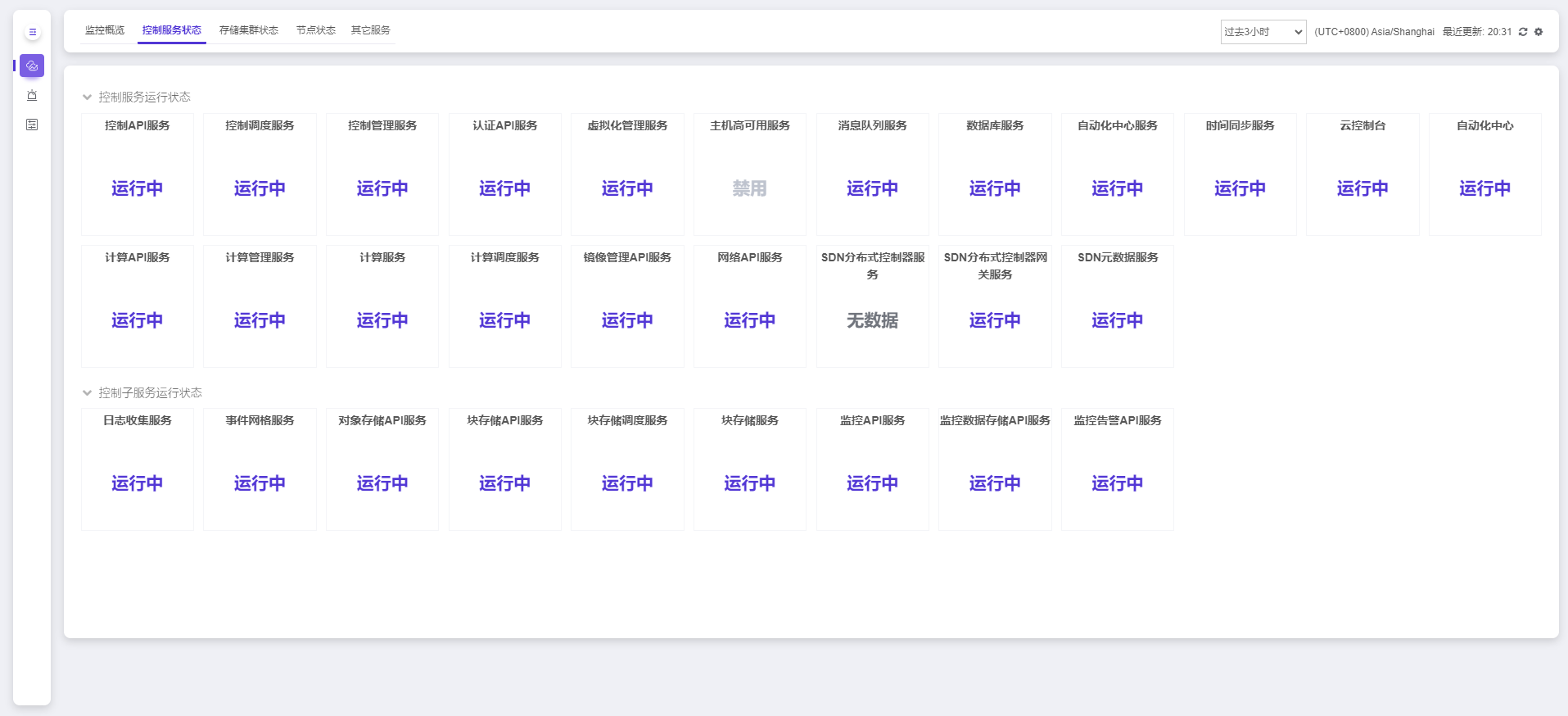Click the SDN分布式控制器服务 no-data card
Image resolution: width=1568 pixels, height=716 pixels.
[x=873, y=306]
